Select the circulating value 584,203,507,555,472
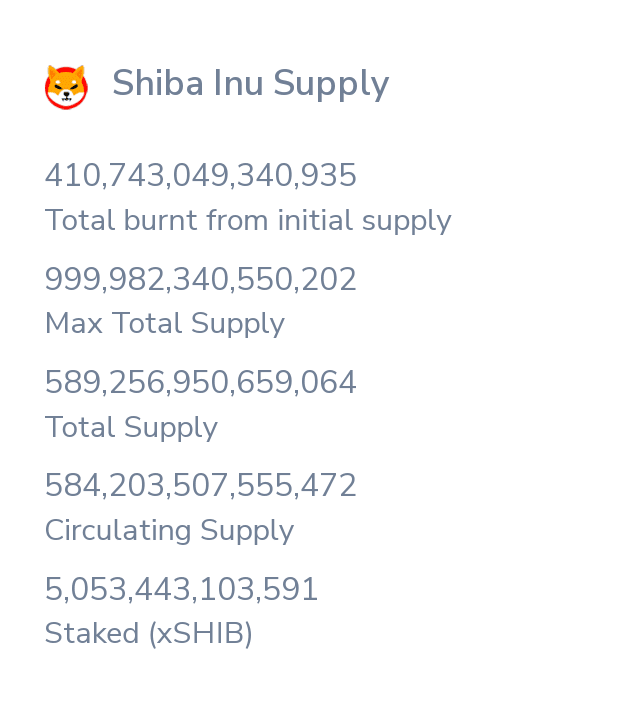Viewport: 630px width, 701px height. click(201, 486)
